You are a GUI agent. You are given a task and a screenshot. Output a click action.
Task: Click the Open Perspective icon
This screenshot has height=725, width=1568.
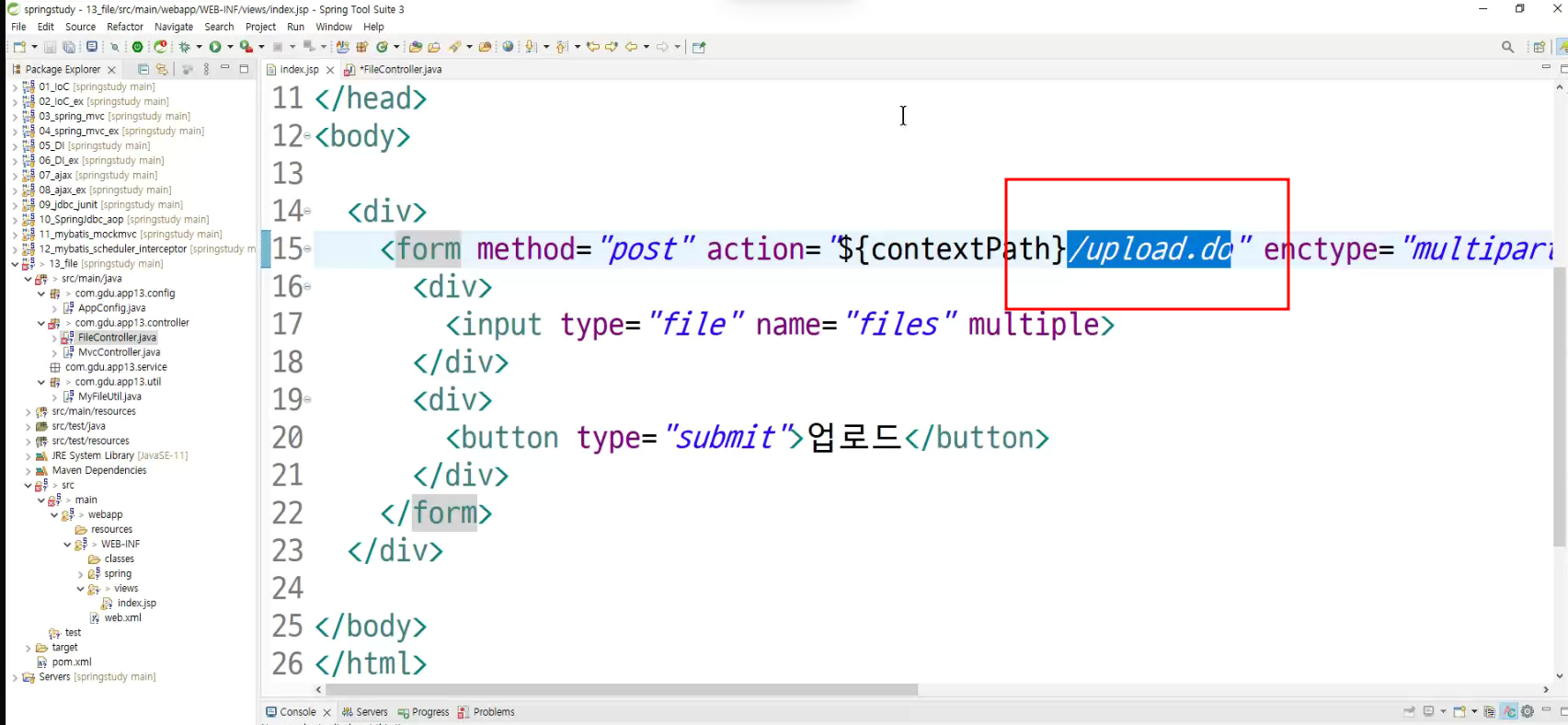coord(1539,47)
